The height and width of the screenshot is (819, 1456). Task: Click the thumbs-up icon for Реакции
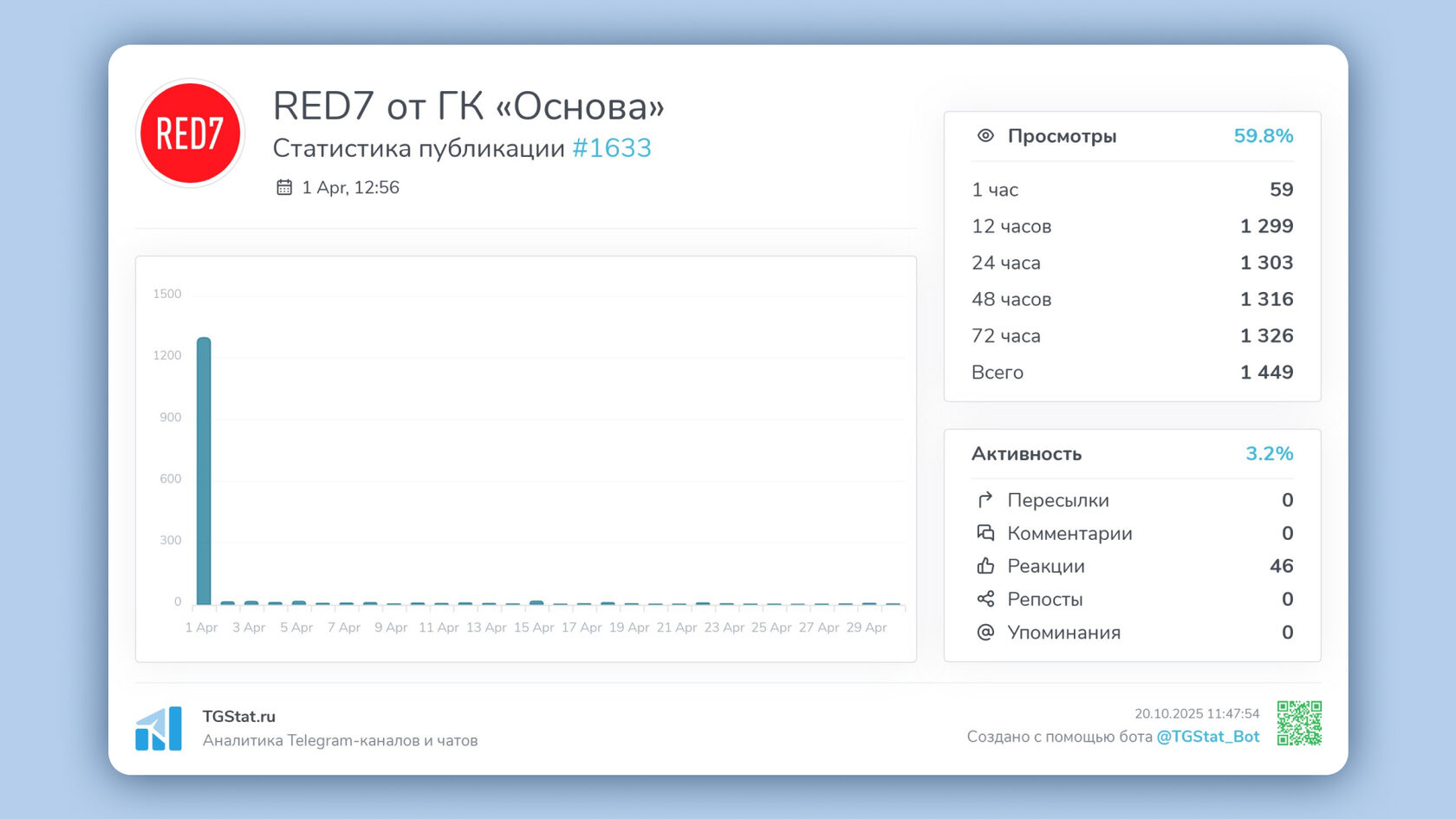pos(985,566)
